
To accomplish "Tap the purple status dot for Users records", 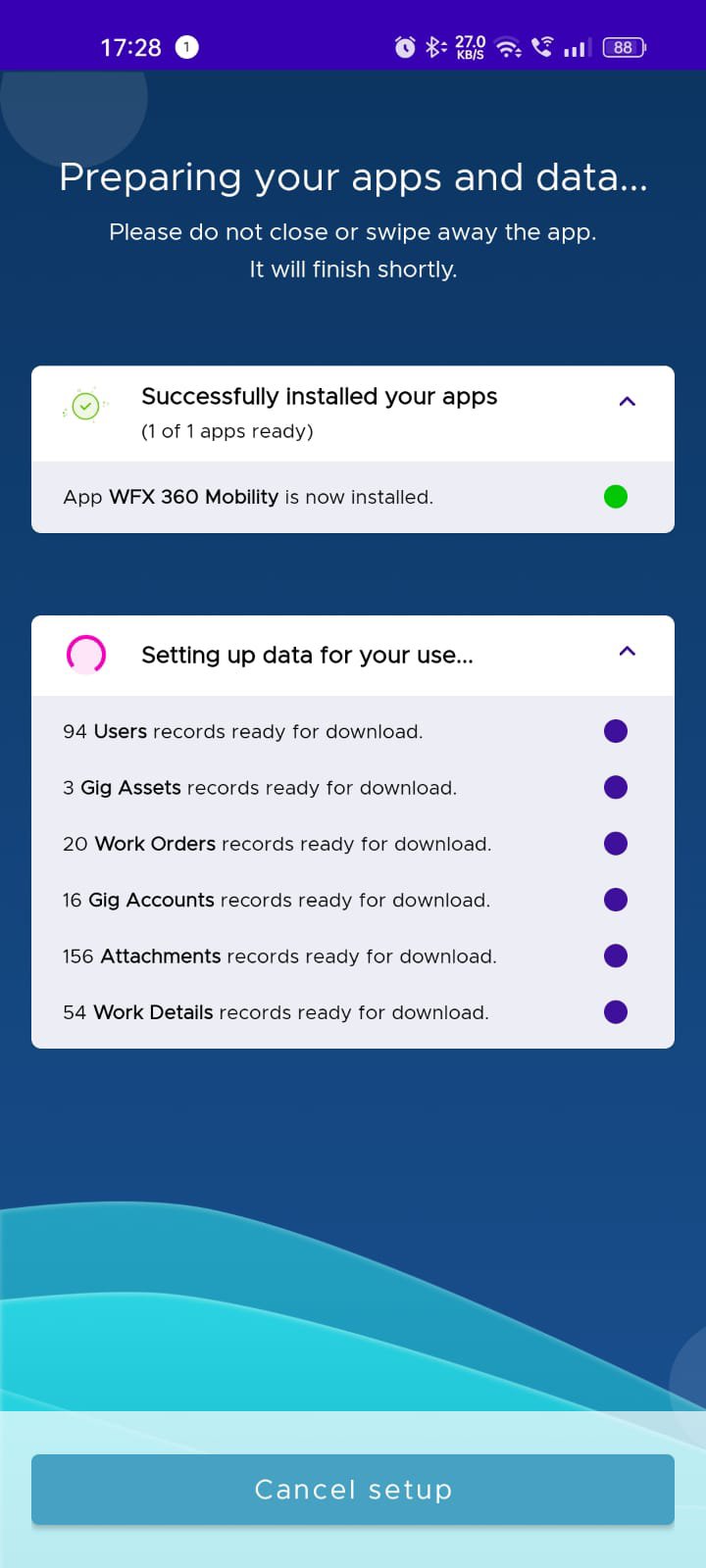I will tap(615, 730).
